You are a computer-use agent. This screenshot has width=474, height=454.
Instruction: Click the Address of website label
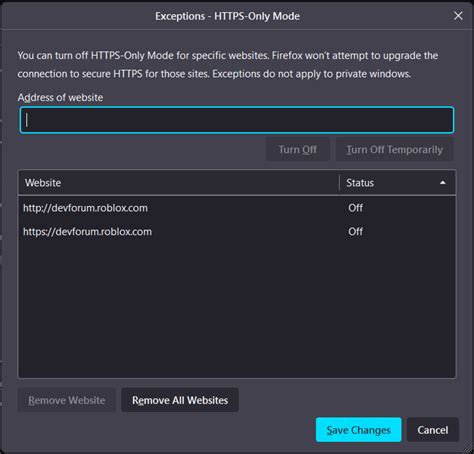click(60, 97)
